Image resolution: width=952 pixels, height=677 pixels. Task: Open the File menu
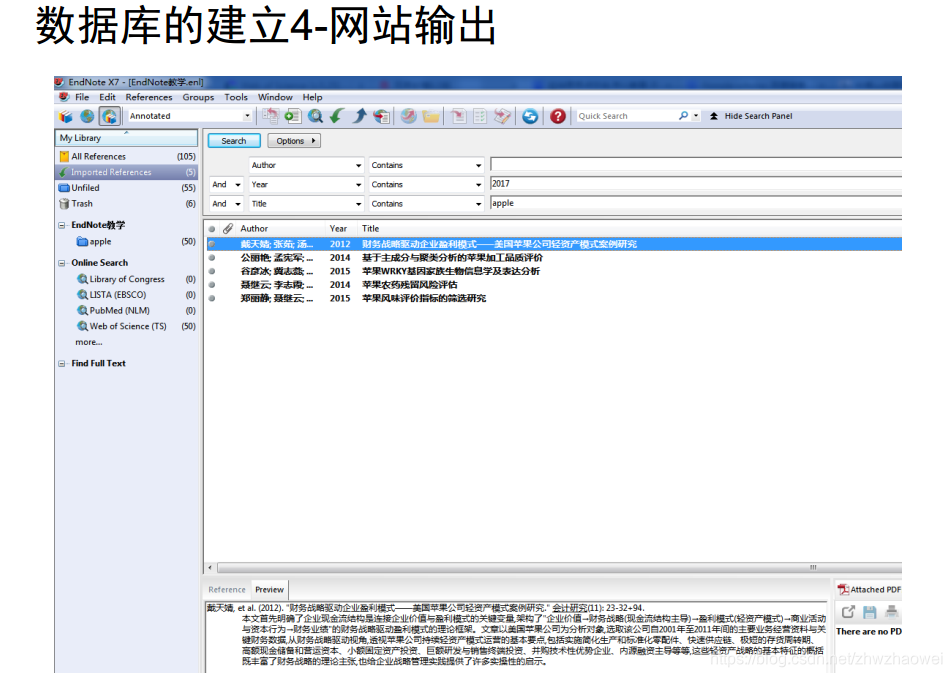point(82,97)
